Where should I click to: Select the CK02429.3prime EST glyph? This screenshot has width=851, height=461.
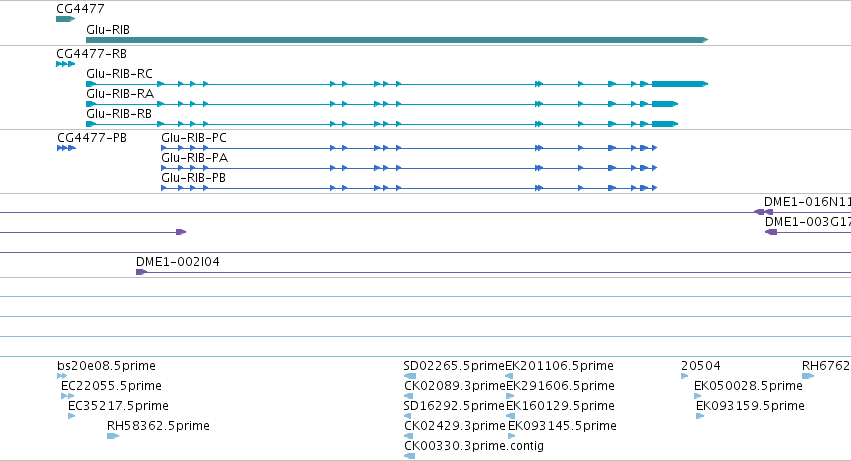[409, 436]
